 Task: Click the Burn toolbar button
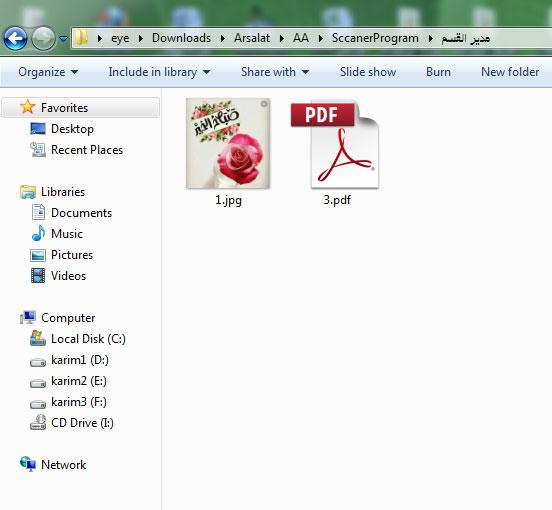438,72
